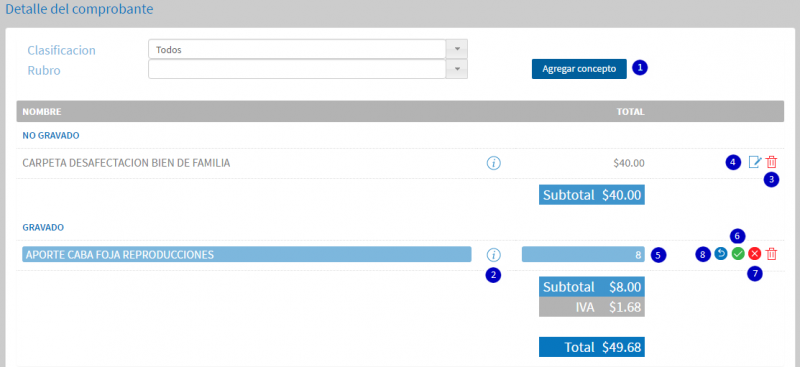
Task: Click the Total $49.68 summary box
Action: pos(592,347)
